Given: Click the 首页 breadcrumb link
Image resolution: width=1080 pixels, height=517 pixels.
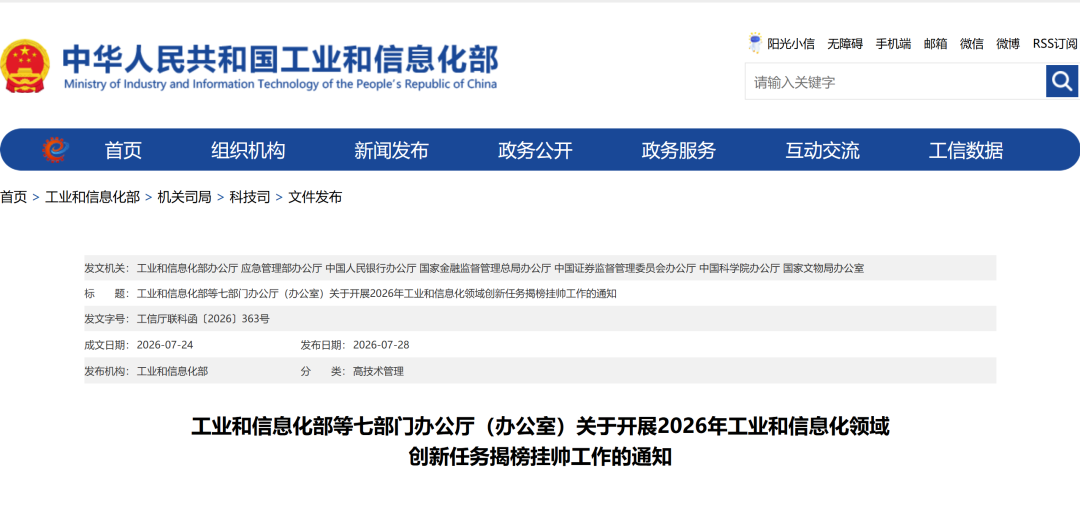Looking at the screenshot, I should click(14, 198).
